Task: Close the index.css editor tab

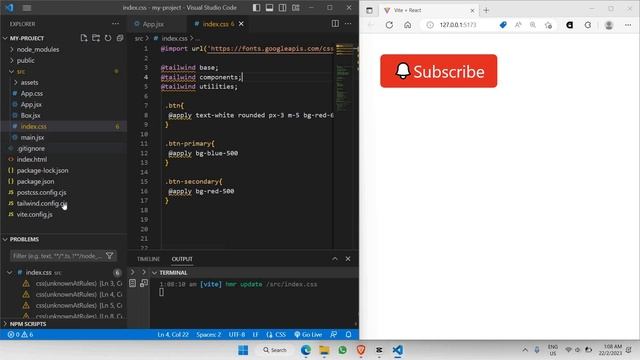Action: click(x=241, y=24)
